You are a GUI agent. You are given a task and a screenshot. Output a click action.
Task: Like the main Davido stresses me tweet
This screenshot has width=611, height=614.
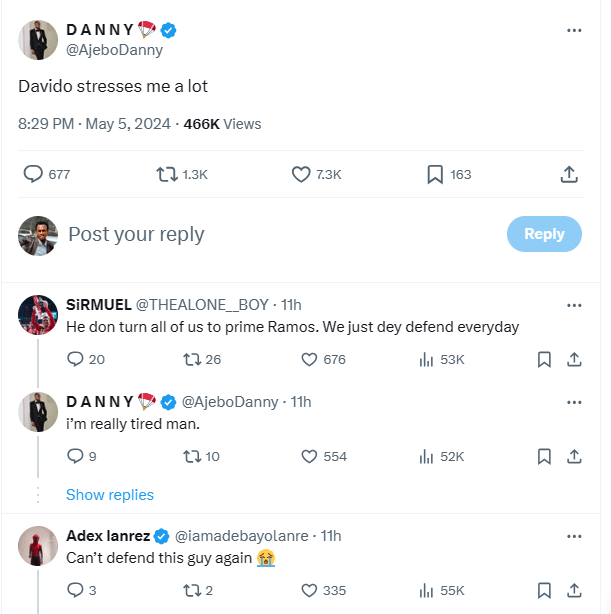click(302, 174)
